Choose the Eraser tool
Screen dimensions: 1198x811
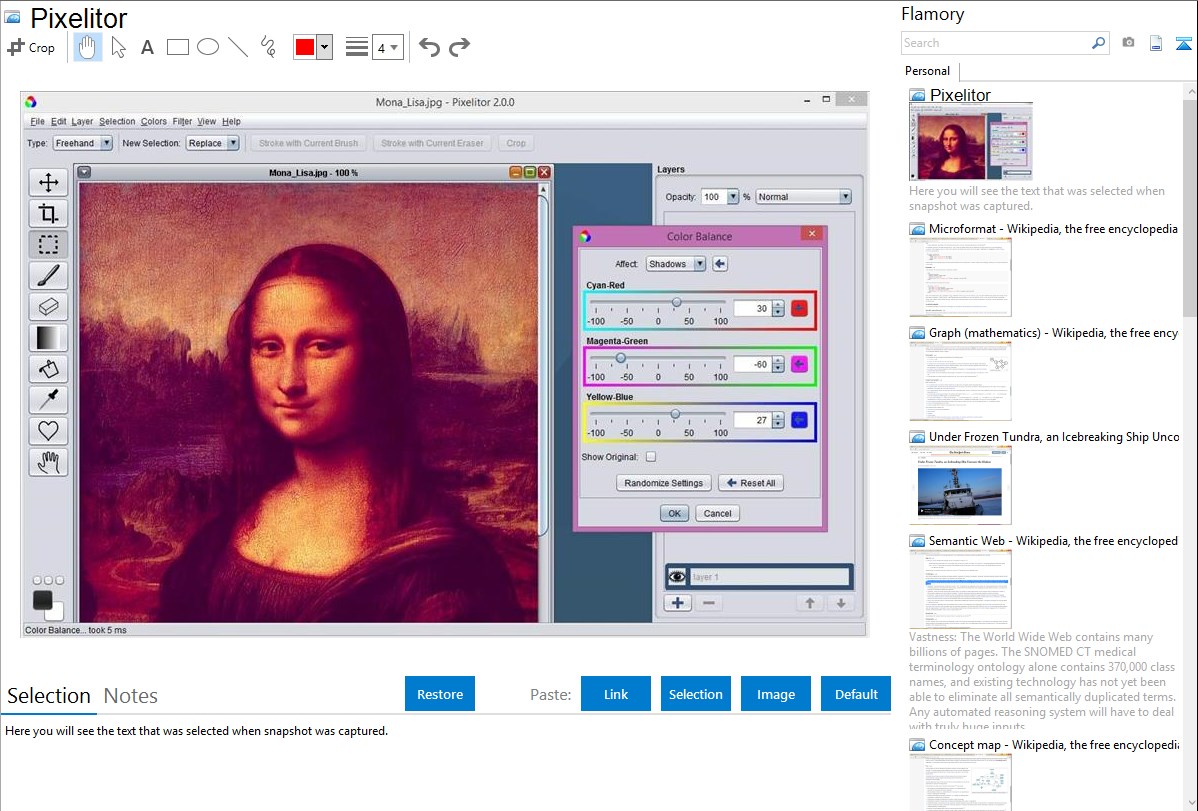click(48, 307)
